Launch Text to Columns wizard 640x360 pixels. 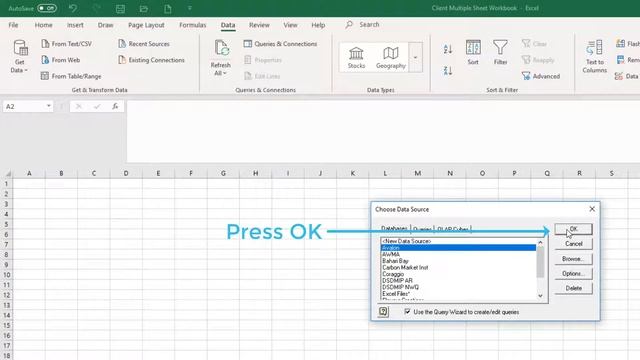point(595,56)
